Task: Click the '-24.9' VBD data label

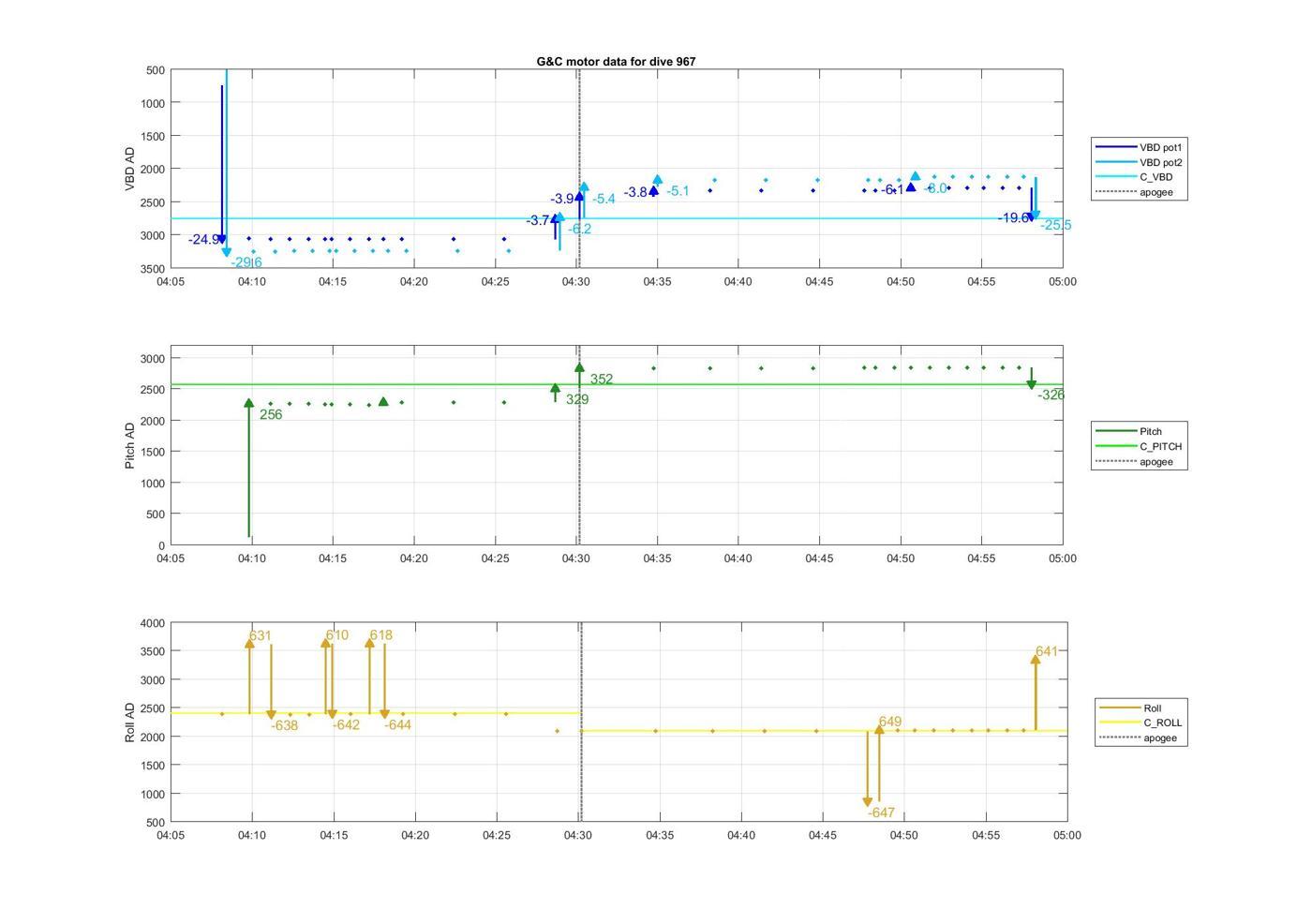Action: (x=203, y=240)
